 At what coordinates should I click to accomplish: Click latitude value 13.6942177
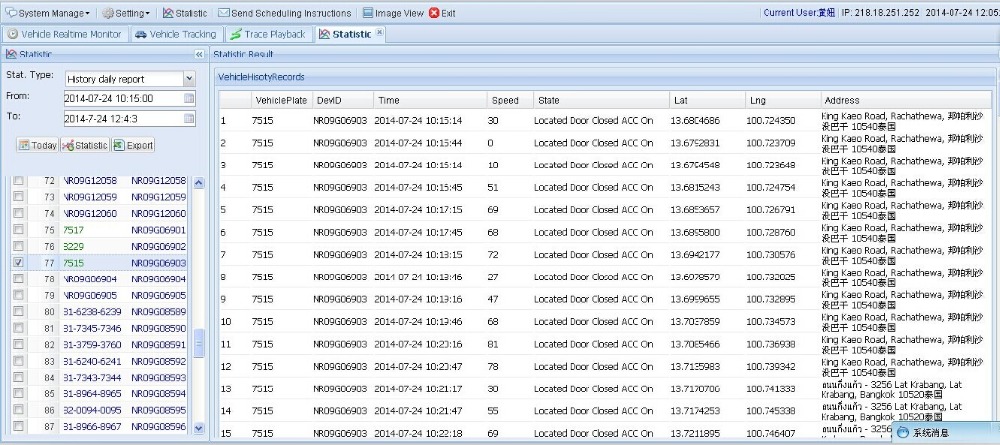(695, 254)
